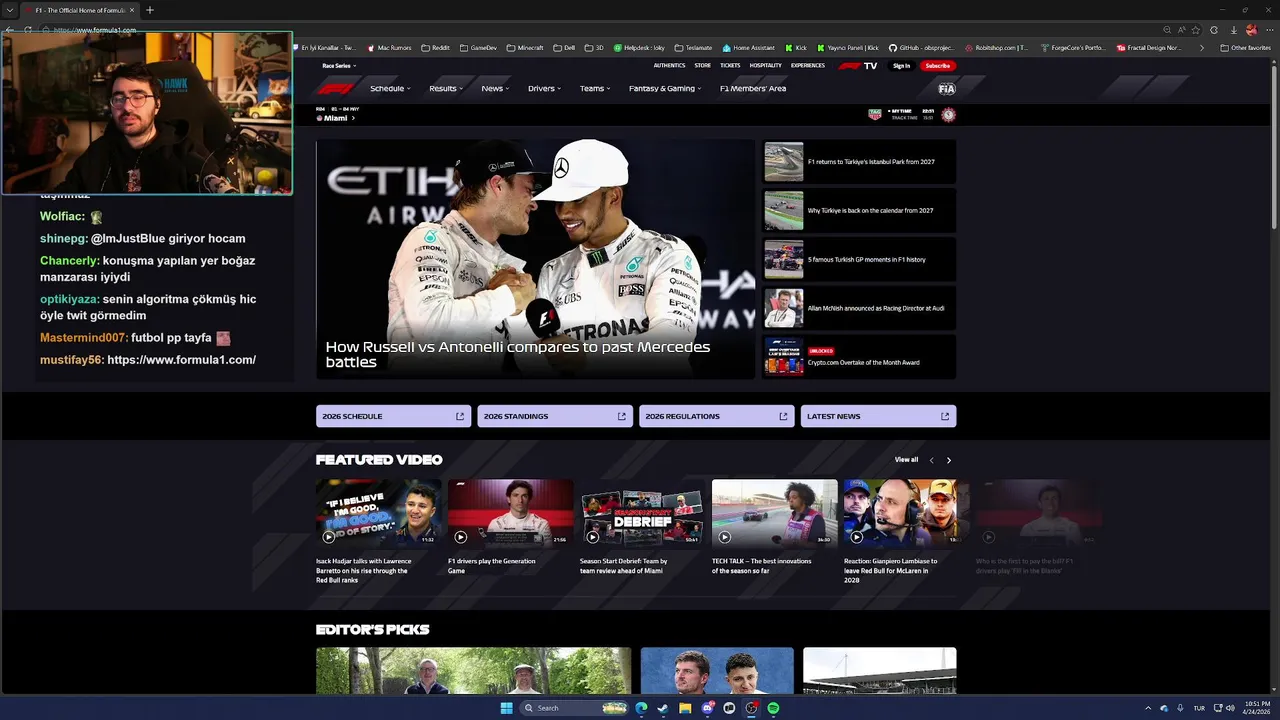This screenshot has width=1280, height=720.
Task: Open F1 TV logo link
Action: pyautogui.click(x=857, y=66)
